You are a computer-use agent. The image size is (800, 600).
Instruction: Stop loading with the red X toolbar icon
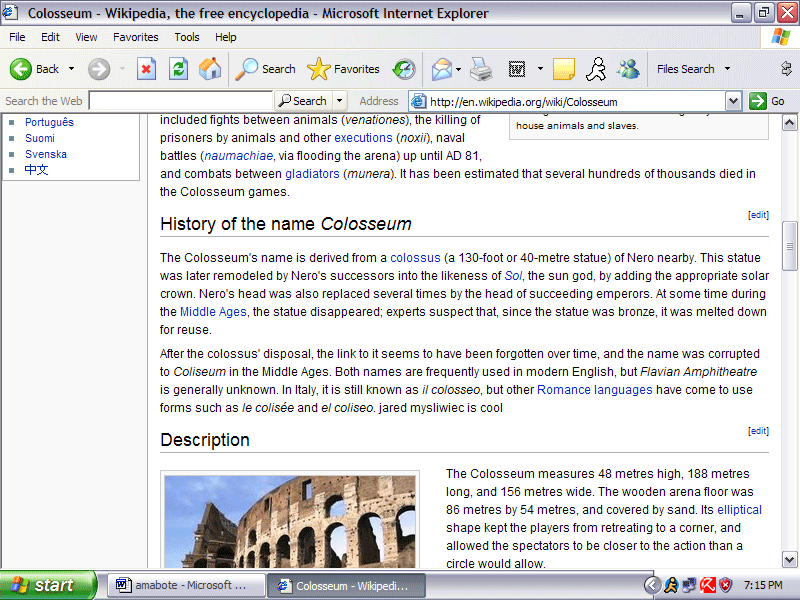pos(146,69)
